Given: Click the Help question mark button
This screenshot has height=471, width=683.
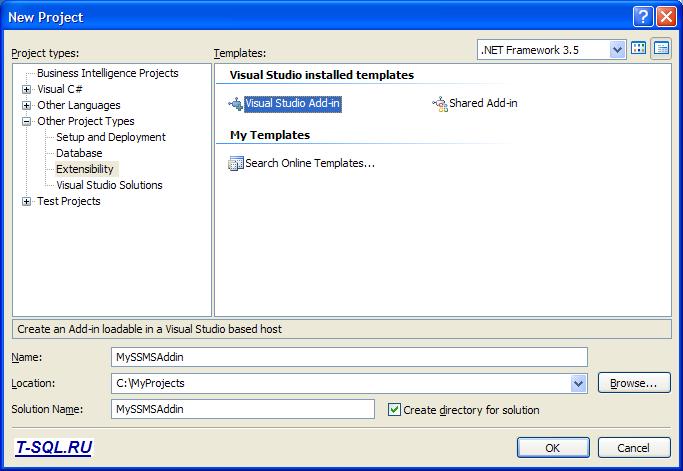Looking at the screenshot, I should 643,17.
